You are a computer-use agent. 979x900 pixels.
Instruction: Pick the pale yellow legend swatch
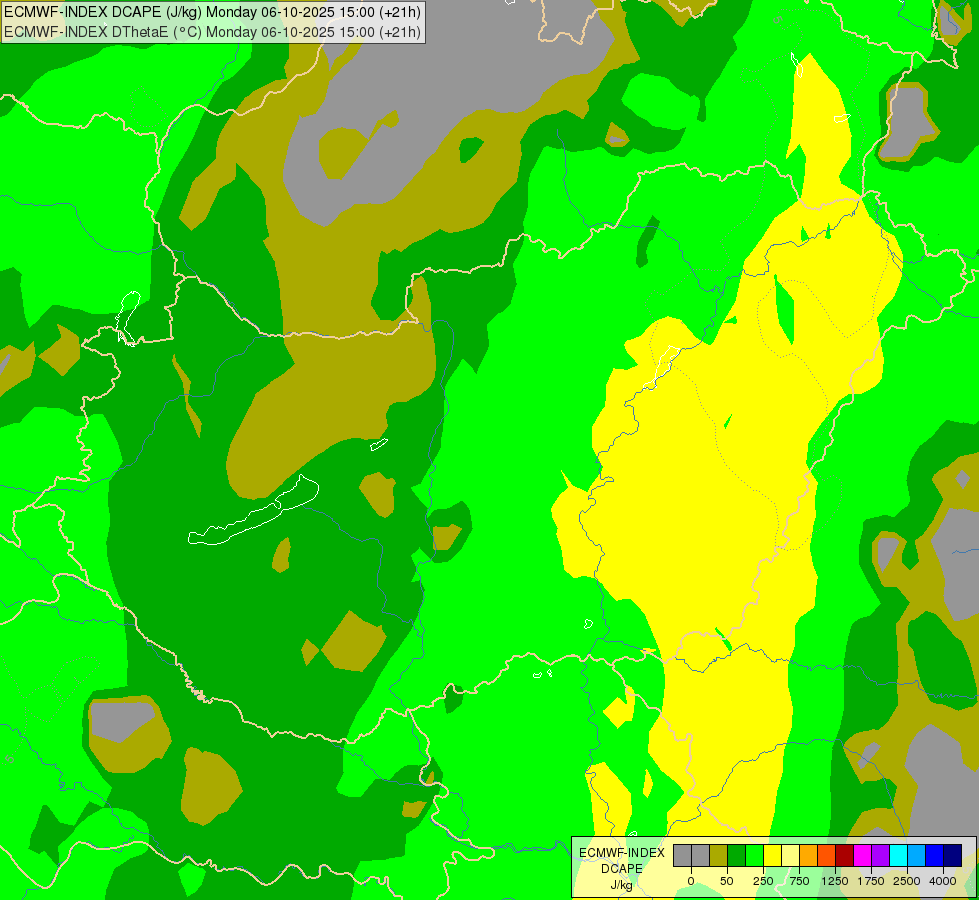[790, 855]
